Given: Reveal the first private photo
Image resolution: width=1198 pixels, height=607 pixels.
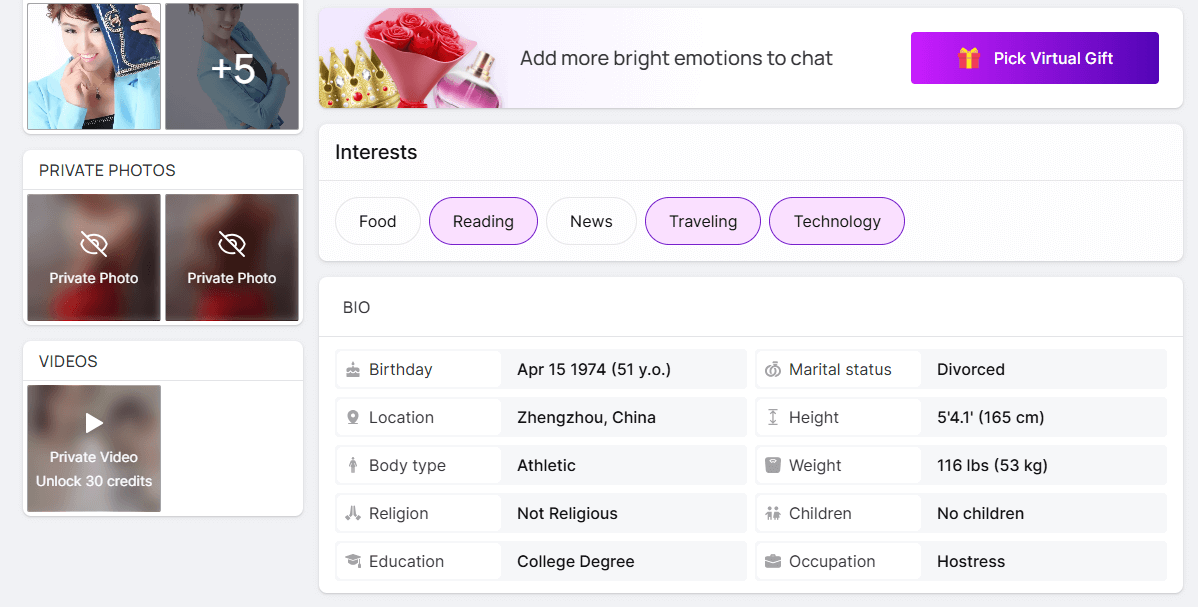Looking at the screenshot, I should click(x=94, y=257).
